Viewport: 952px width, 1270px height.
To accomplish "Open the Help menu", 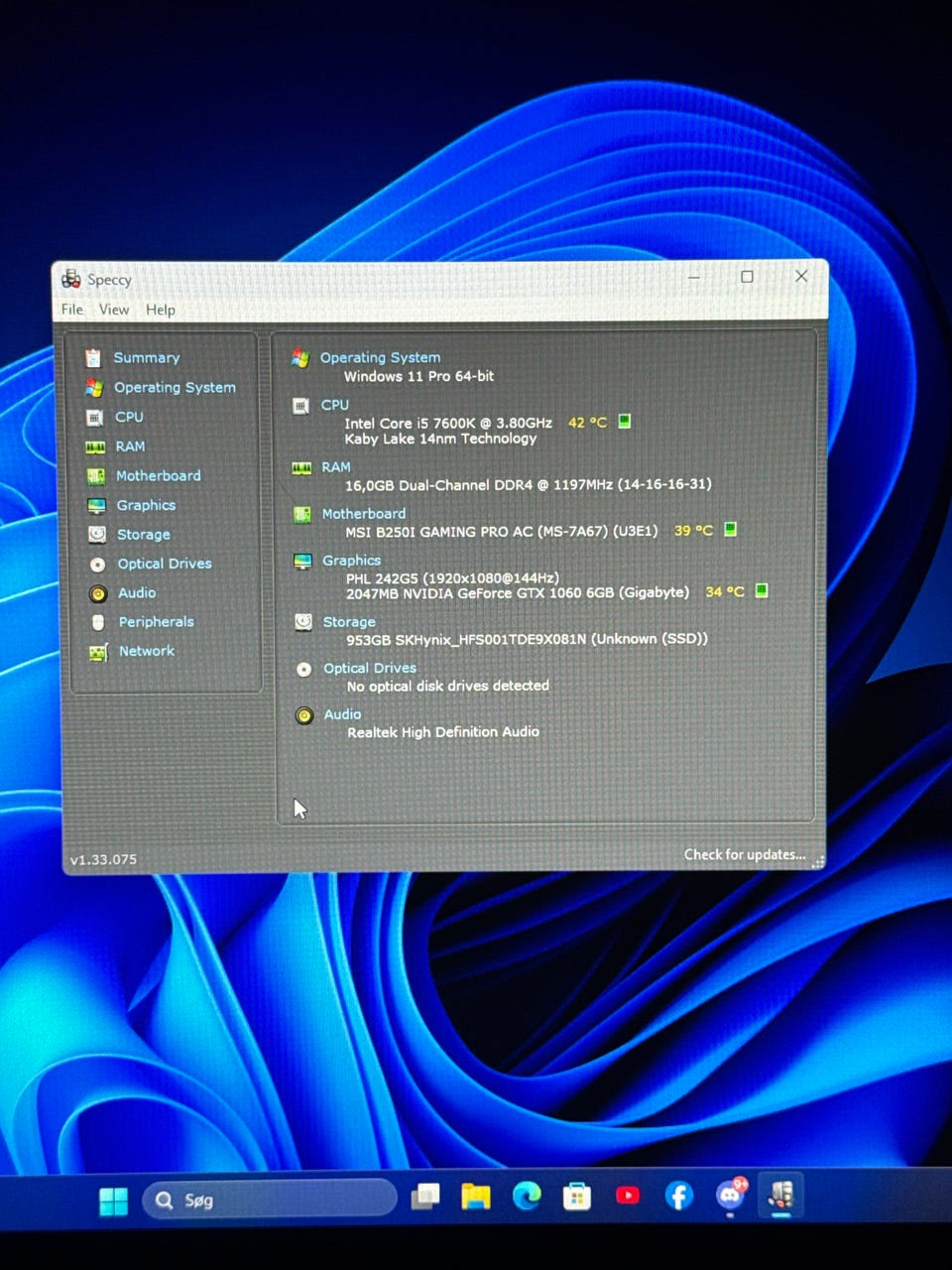I will pyautogui.click(x=160, y=310).
